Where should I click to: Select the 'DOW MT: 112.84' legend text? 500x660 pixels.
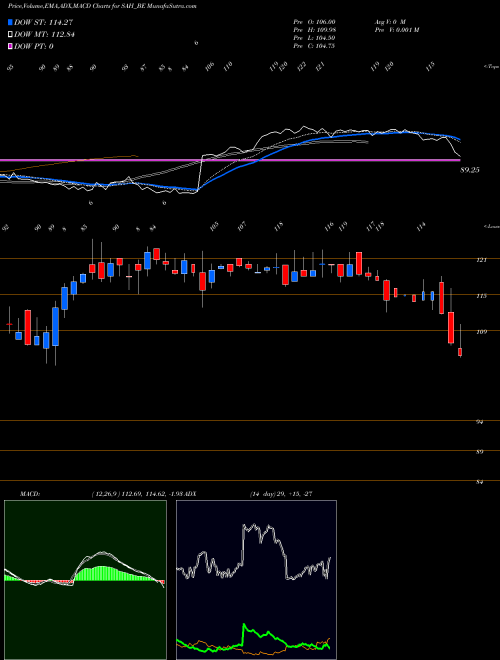[44, 35]
